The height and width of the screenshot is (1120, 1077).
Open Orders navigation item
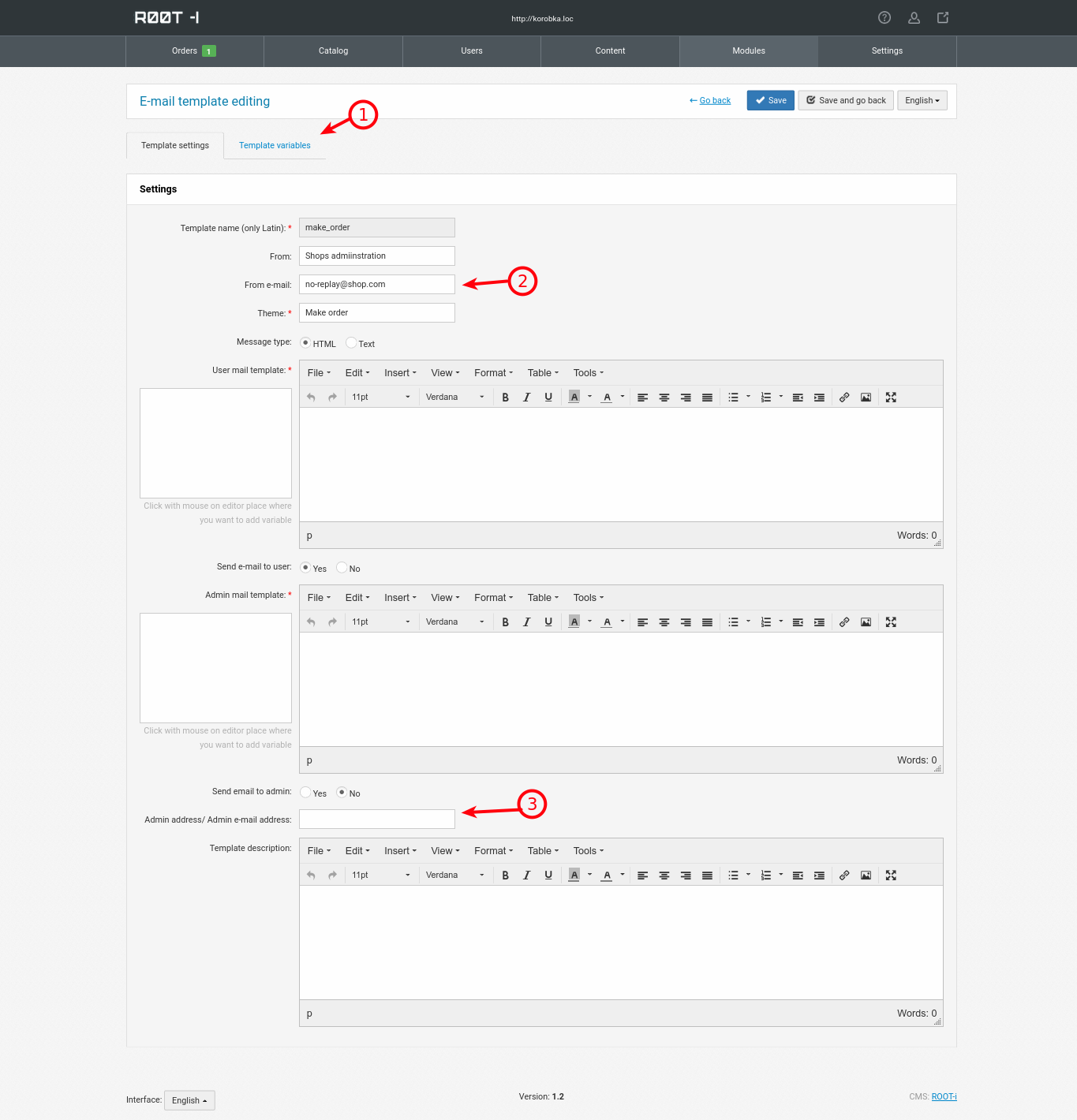pos(195,50)
